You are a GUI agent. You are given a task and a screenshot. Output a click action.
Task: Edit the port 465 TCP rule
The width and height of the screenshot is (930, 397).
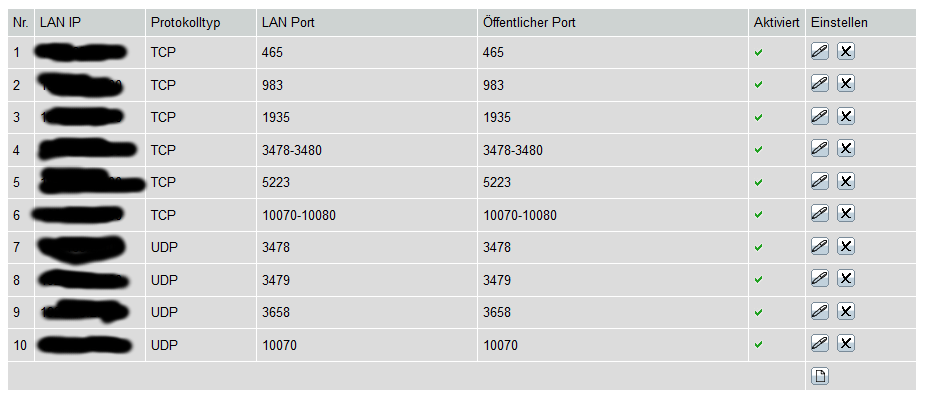(819, 52)
